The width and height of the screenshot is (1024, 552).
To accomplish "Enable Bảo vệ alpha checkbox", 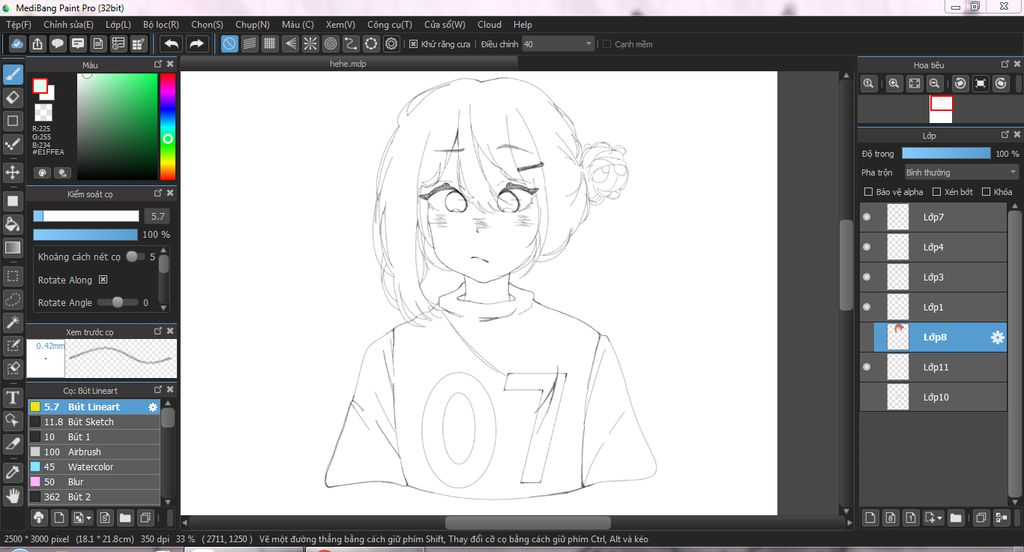I will click(x=868, y=191).
